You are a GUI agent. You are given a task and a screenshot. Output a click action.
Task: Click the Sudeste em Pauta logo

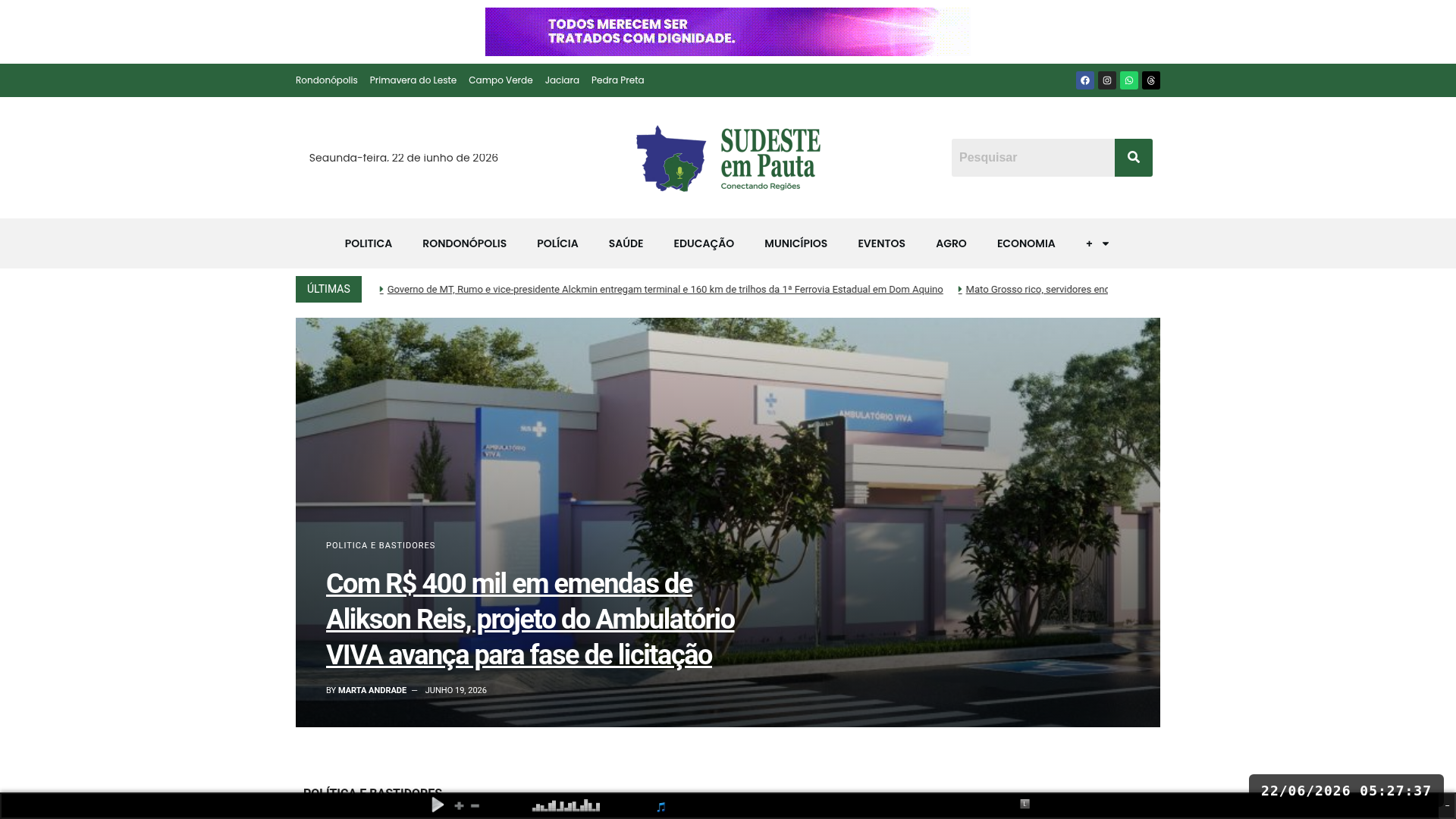pyautogui.click(x=728, y=158)
